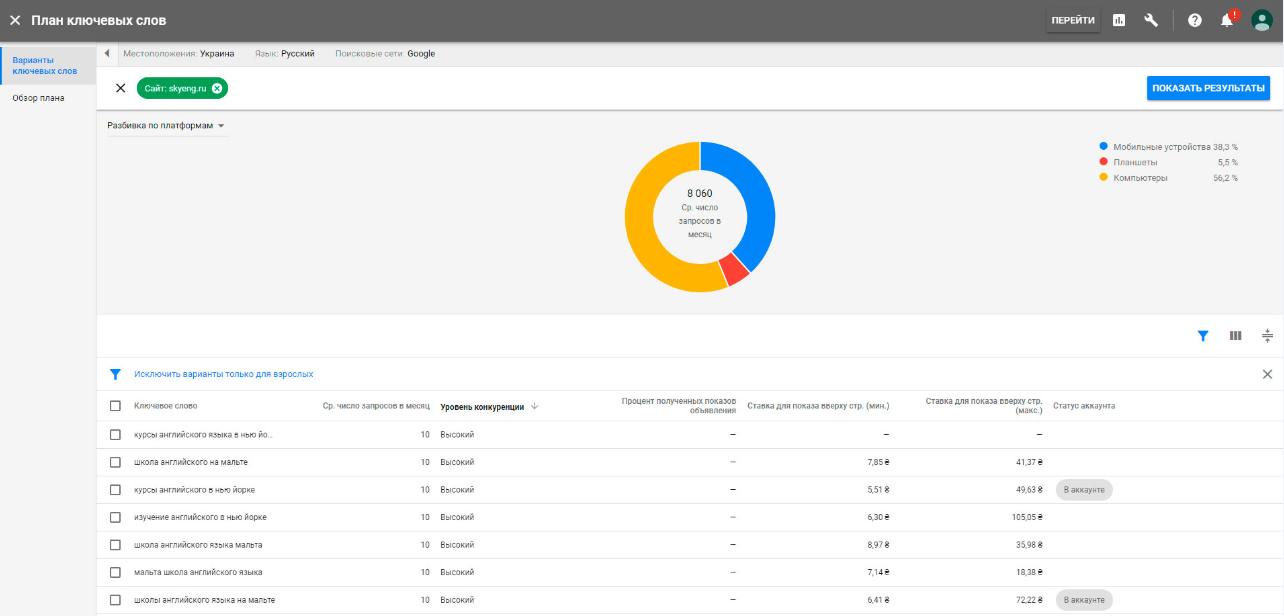The height and width of the screenshot is (616, 1284).
Task: Sort by Ср. число запросов в месяц header
Action: pos(376,406)
